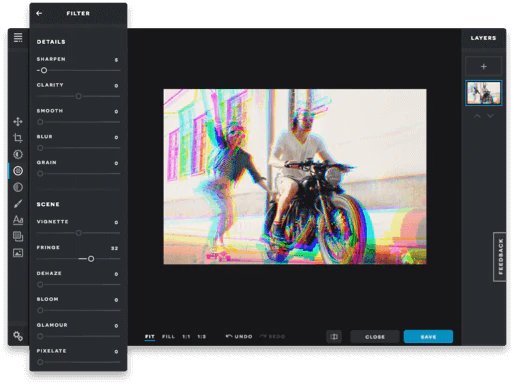
Task: Click the DETAILS section heading
Action: point(51,42)
